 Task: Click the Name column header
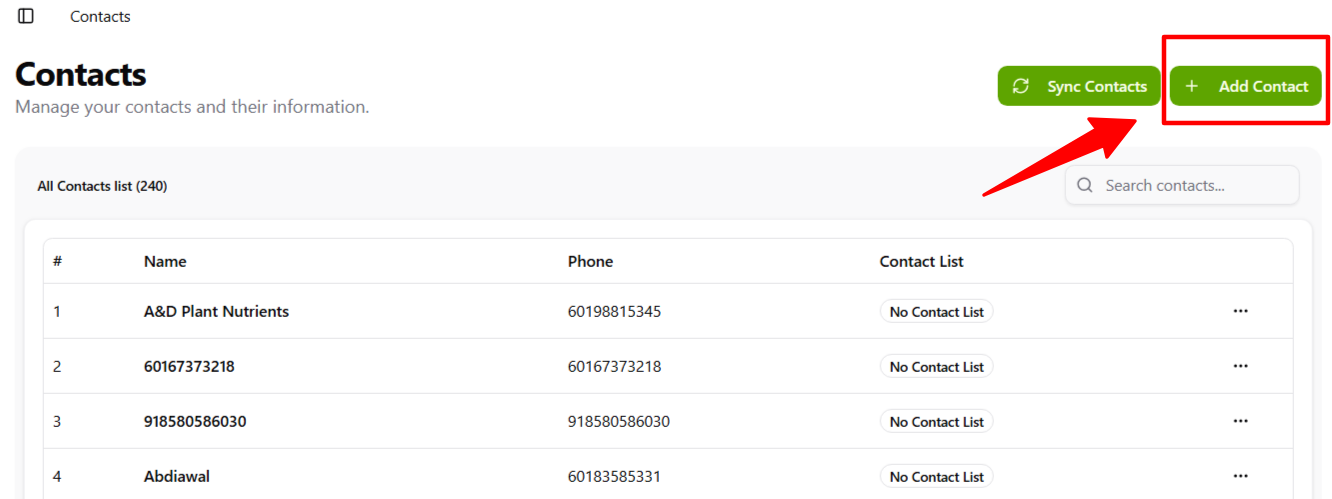tap(165, 262)
